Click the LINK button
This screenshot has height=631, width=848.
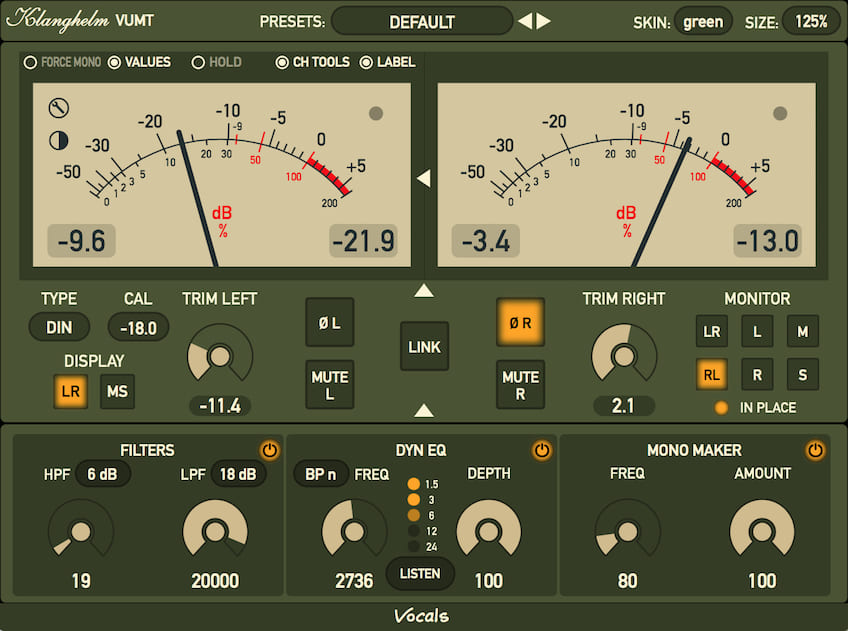point(425,347)
